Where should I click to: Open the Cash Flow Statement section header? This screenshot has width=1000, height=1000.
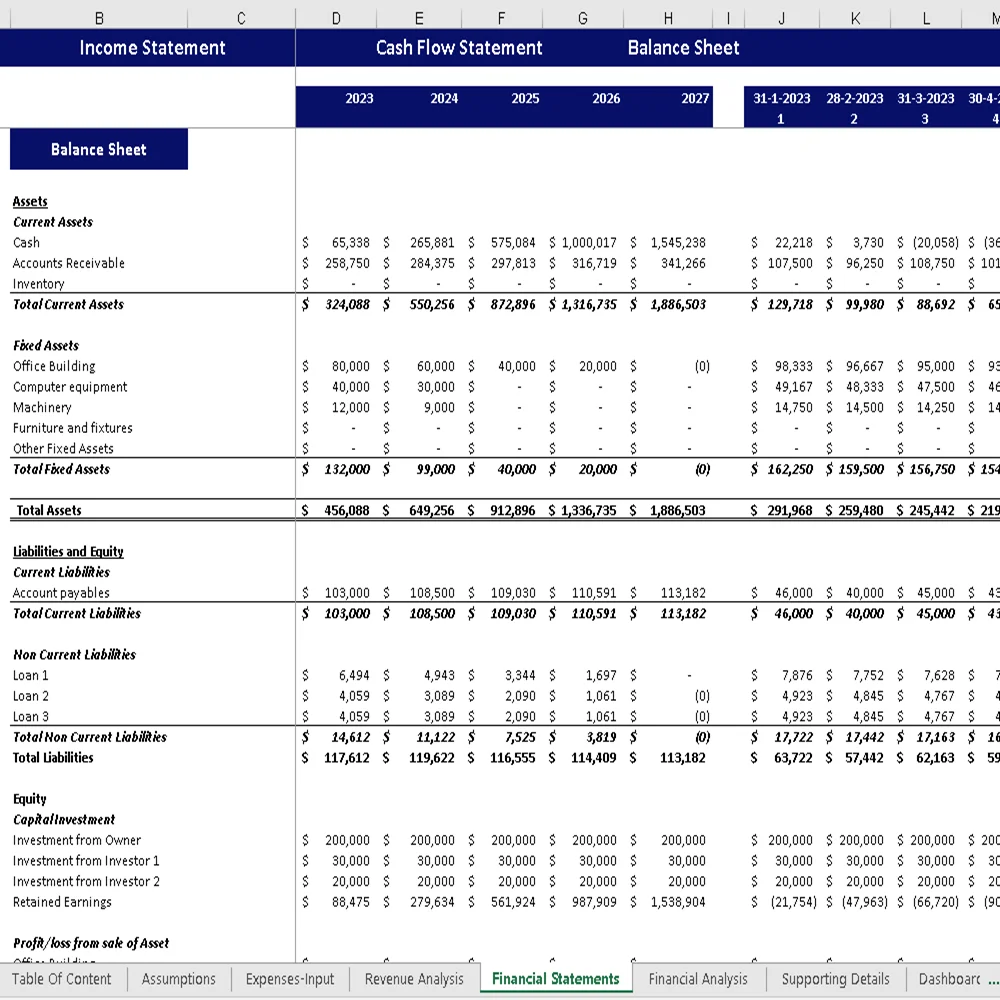[459, 47]
